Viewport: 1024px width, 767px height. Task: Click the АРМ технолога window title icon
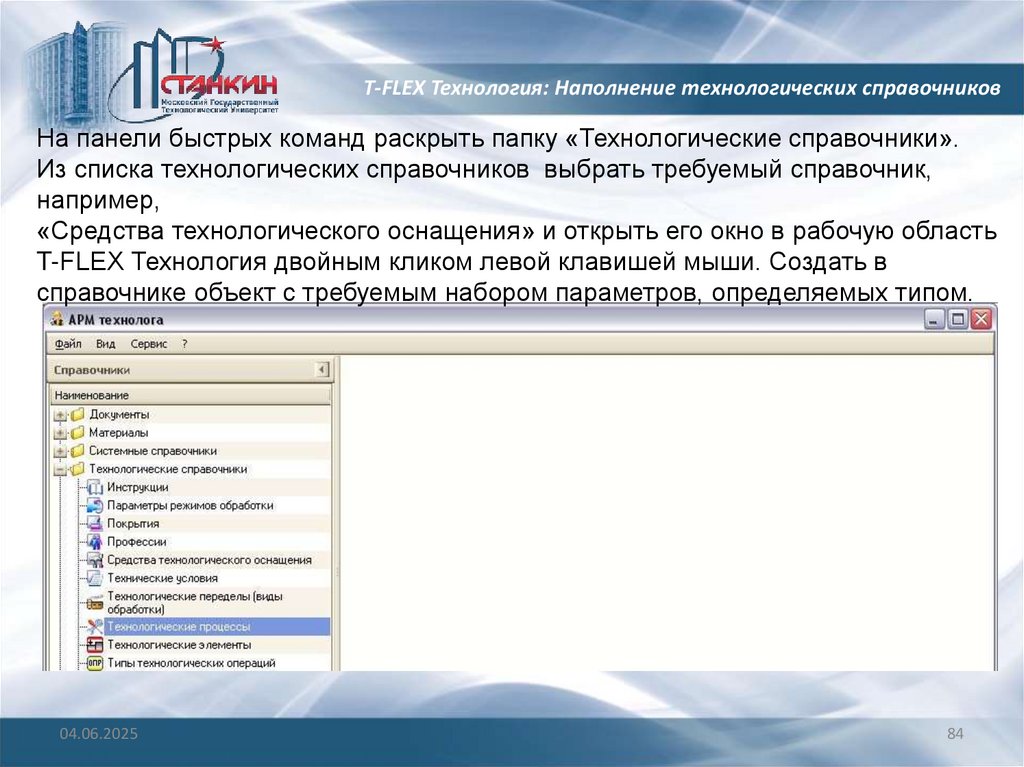coord(57,319)
